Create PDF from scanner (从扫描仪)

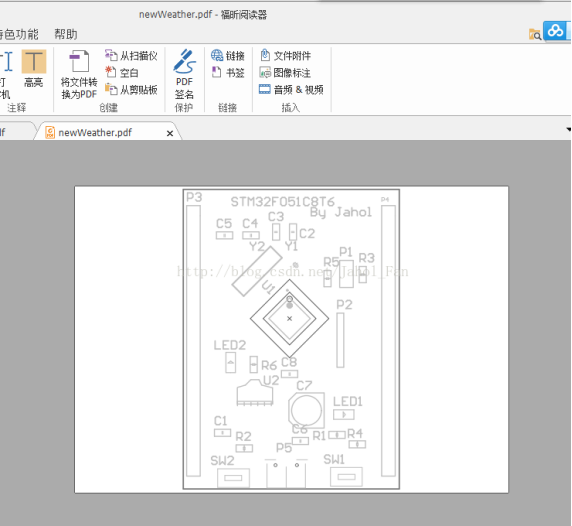(x=131, y=55)
